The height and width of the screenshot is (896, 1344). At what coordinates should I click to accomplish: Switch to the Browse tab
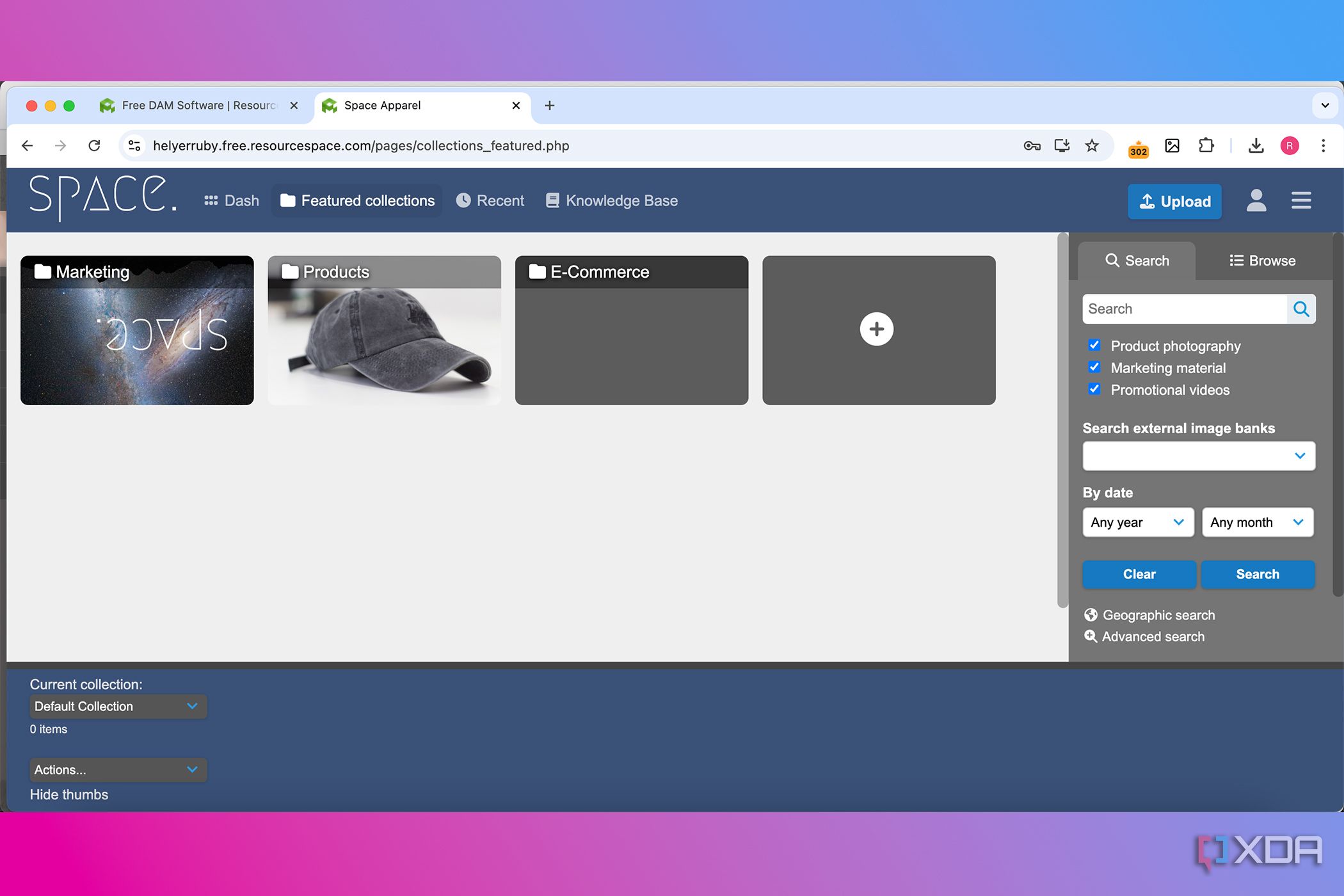pos(1262,260)
